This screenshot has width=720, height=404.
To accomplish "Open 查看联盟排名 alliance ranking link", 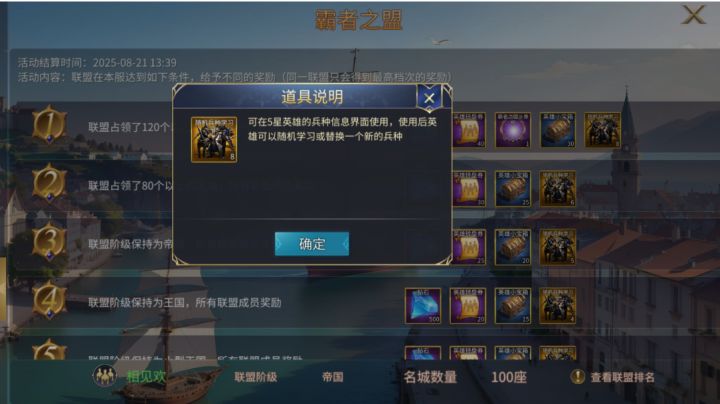I will (x=622, y=377).
